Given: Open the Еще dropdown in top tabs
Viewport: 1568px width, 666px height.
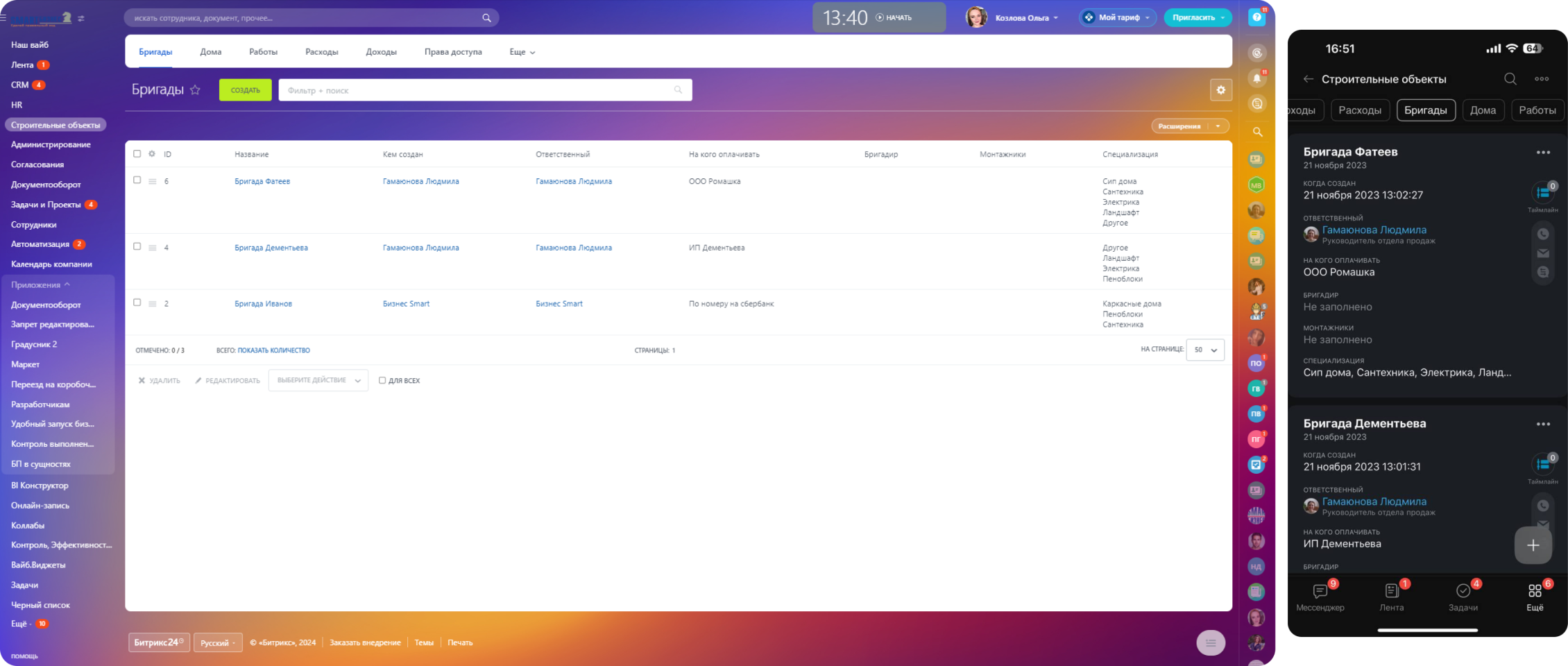Looking at the screenshot, I should coord(522,52).
